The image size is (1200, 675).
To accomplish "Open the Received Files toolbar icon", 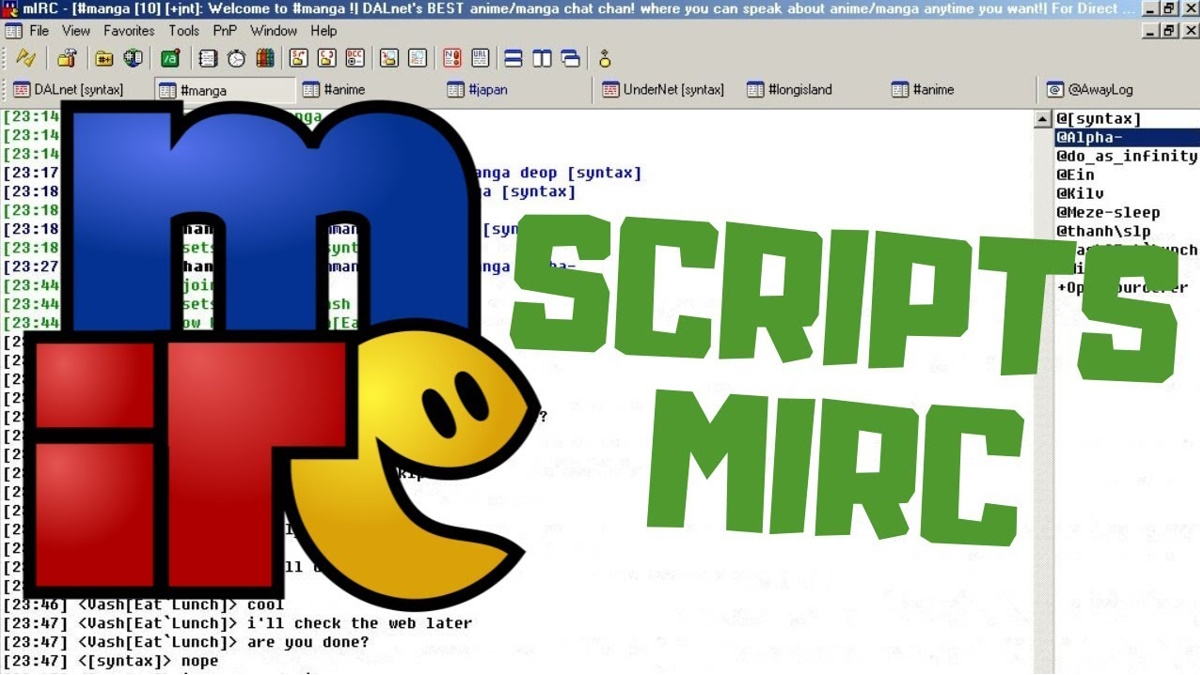I will pos(389,58).
